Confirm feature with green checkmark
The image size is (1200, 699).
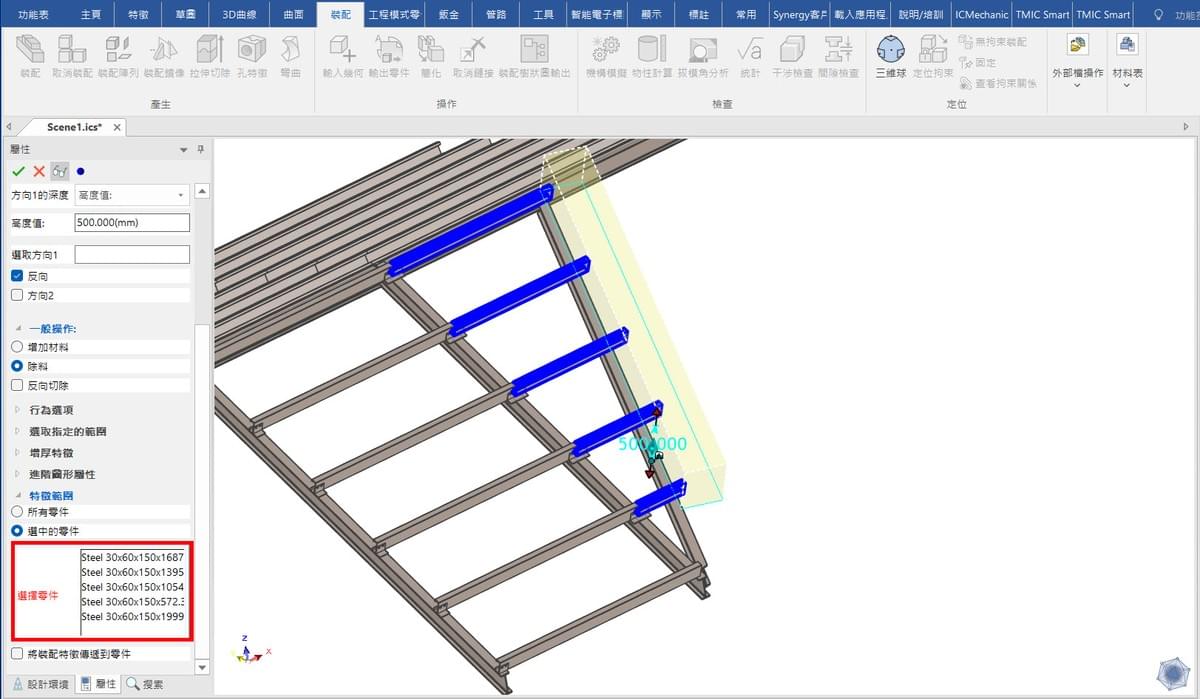click(18, 171)
